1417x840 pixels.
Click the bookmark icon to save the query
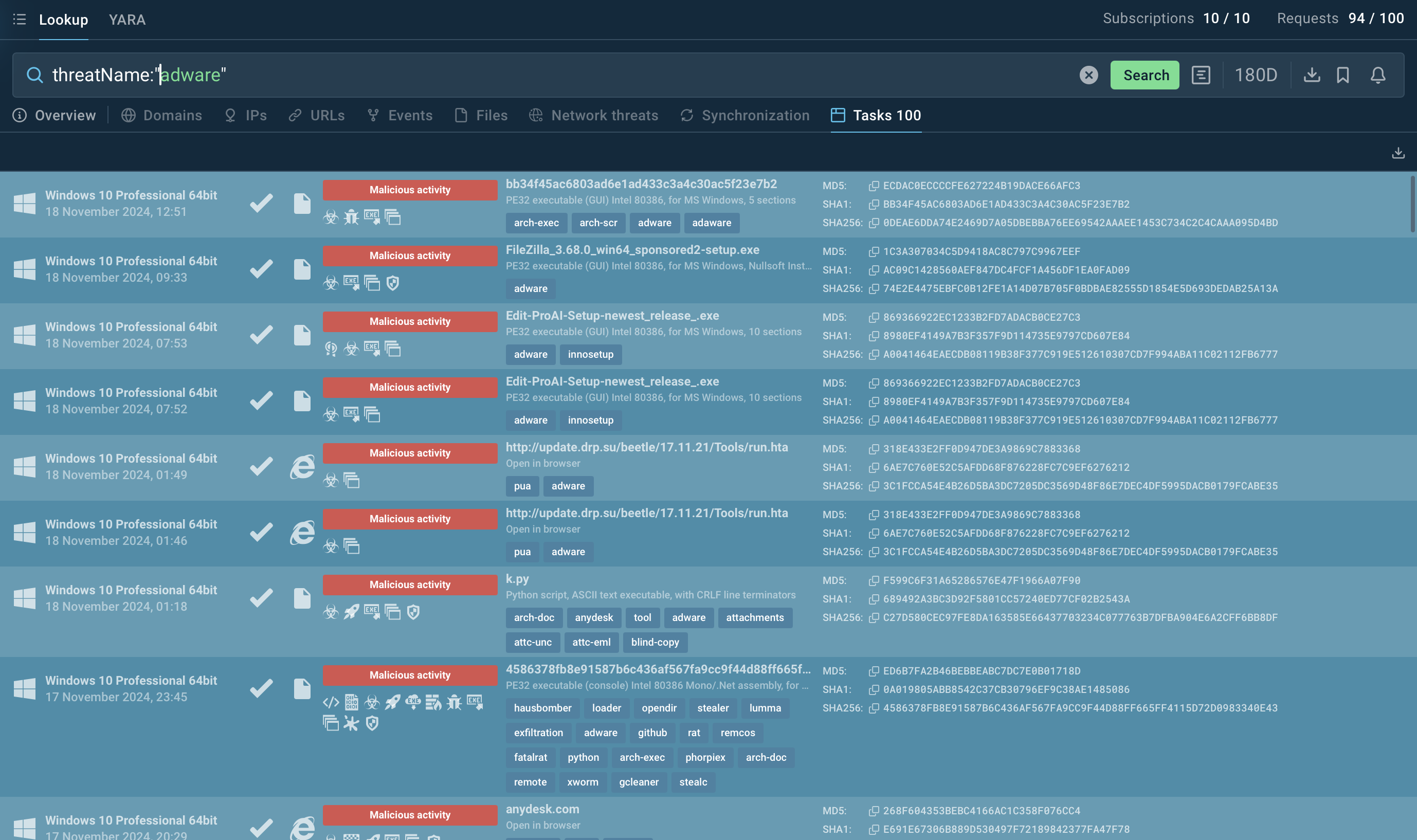(1342, 75)
